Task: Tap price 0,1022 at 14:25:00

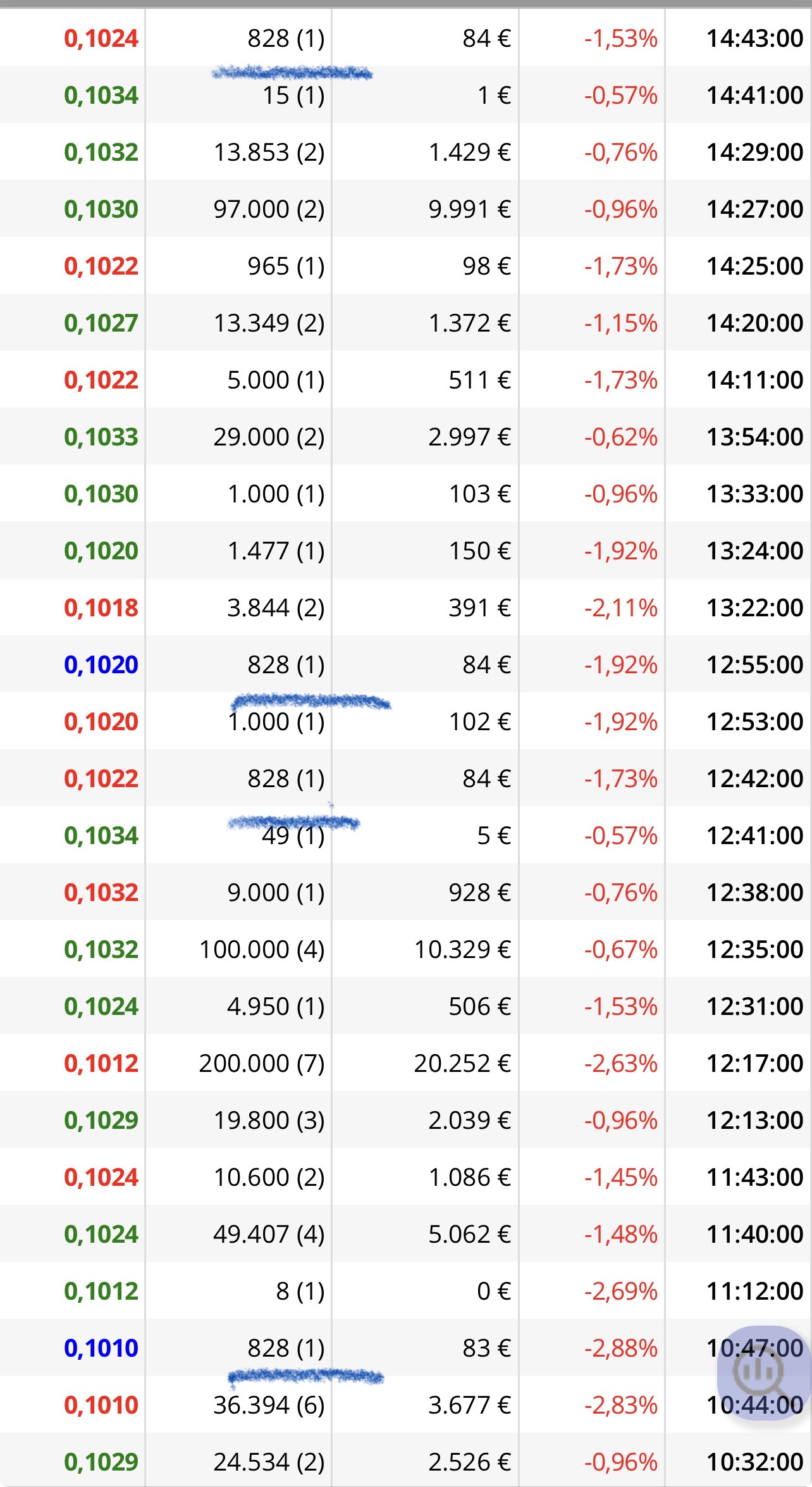Action: click(x=101, y=266)
